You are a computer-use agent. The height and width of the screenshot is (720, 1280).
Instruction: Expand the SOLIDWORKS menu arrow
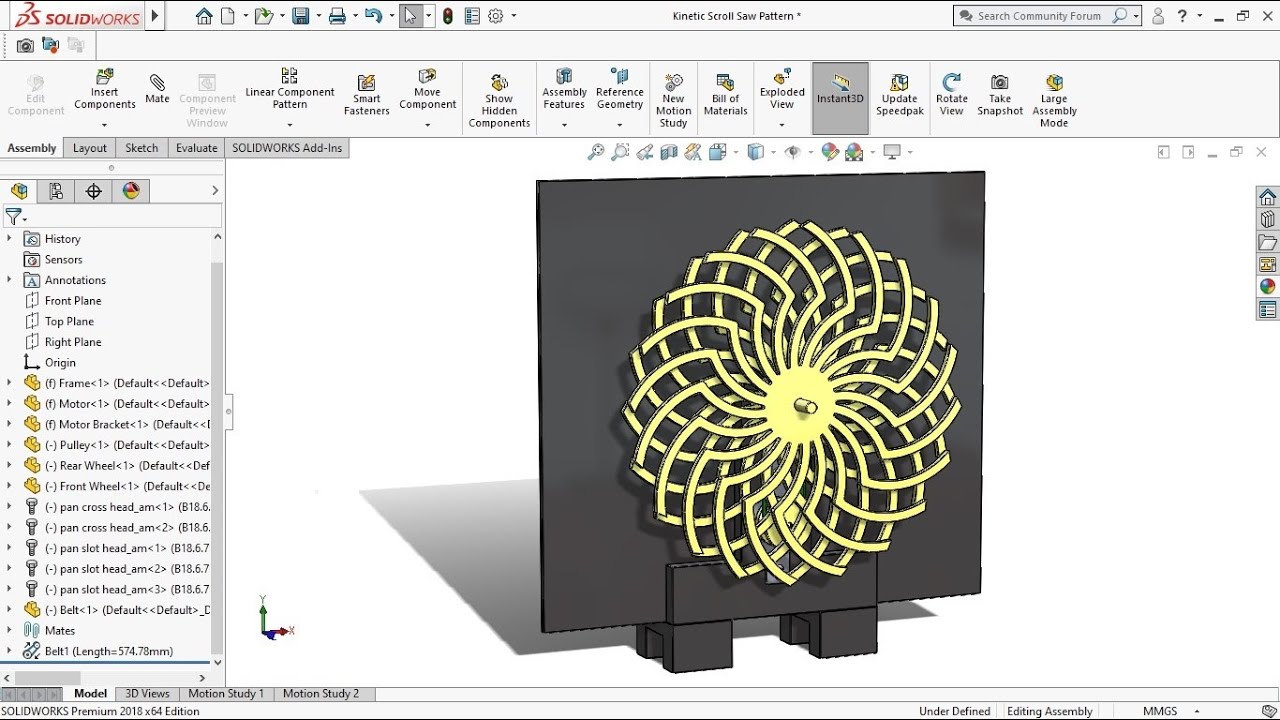154,16
